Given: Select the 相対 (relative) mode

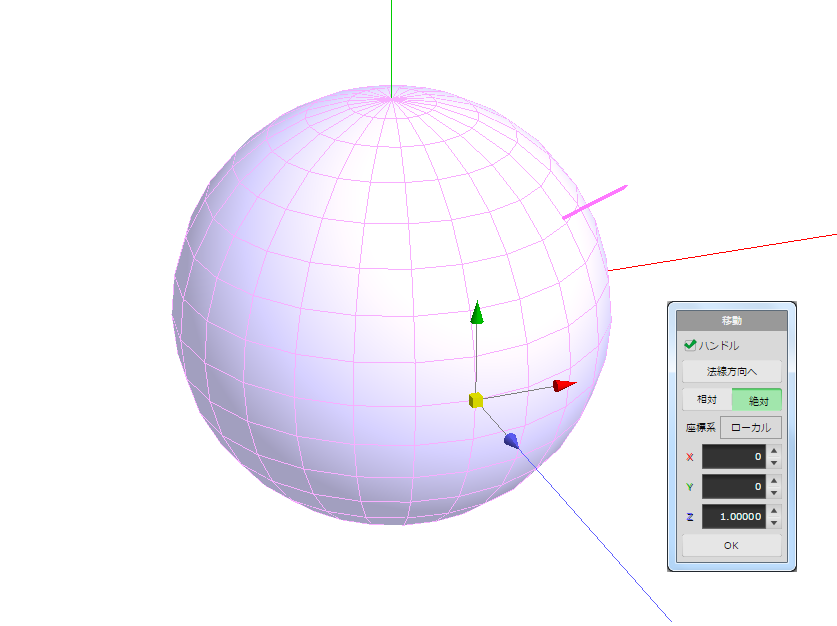Looking at the screenshot, I should (706, 399).
